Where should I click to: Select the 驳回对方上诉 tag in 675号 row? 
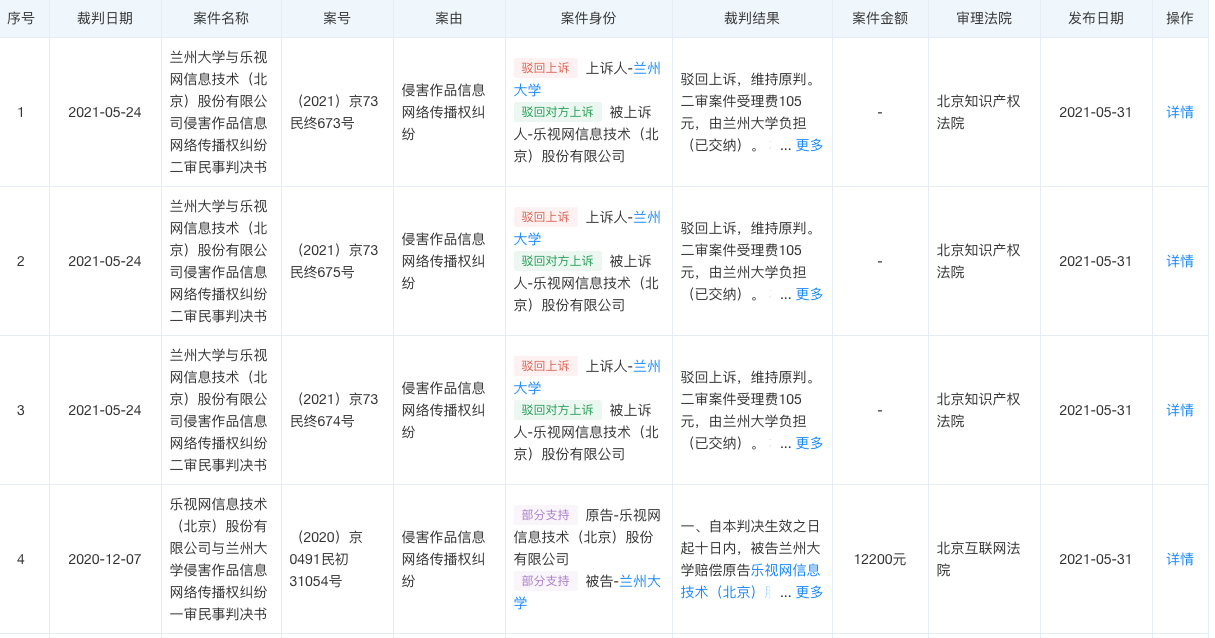click(x=558, y=261)
